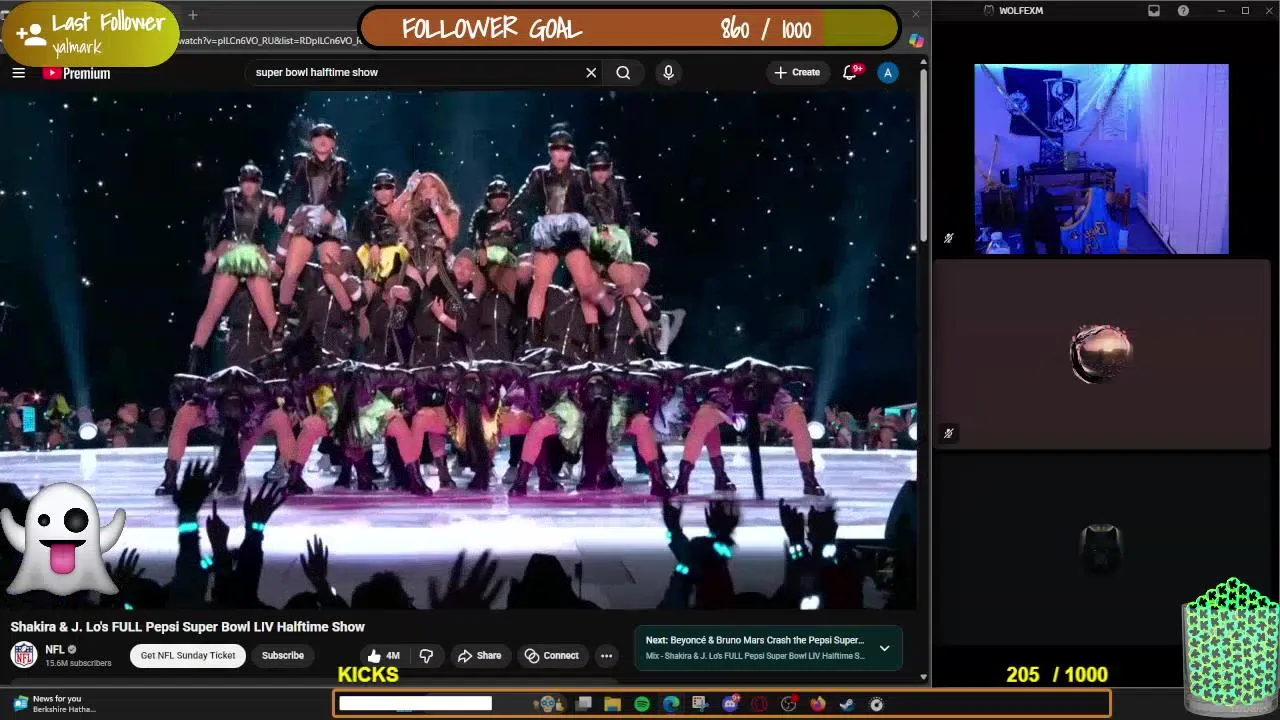Open Steam from the taskbar
Image resolution: width=1280 pixels, height=720 pixels.
tap(846, 704)
